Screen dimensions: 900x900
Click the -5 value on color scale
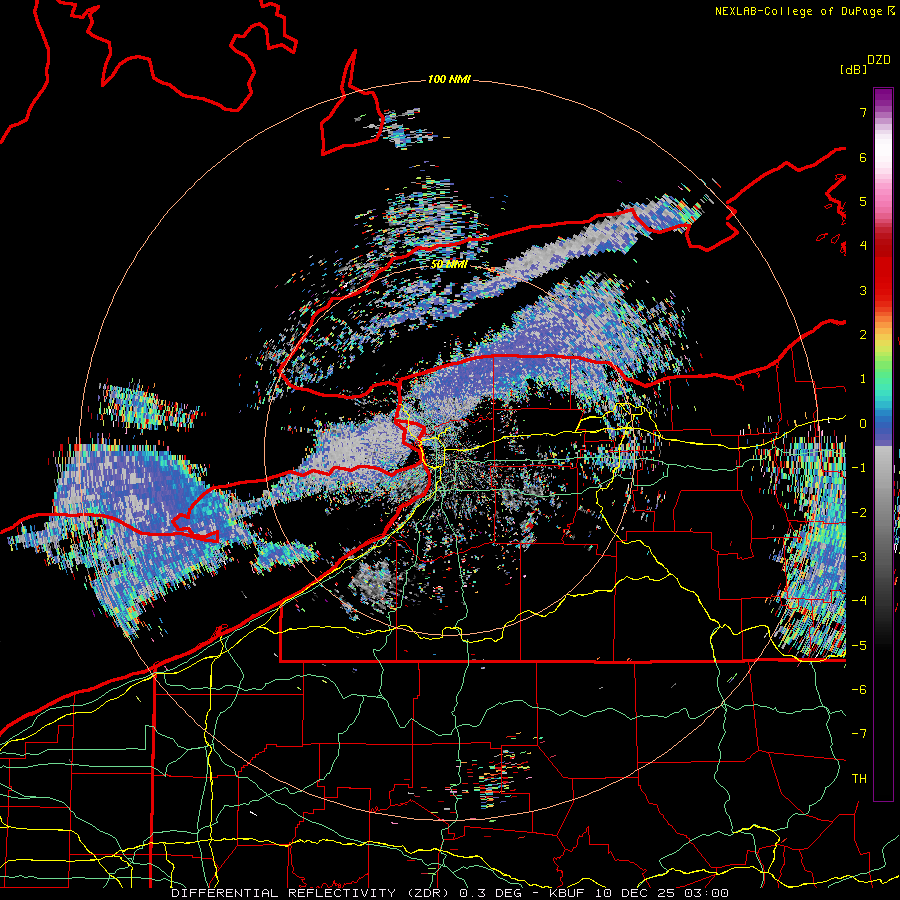tap(859, 646)
